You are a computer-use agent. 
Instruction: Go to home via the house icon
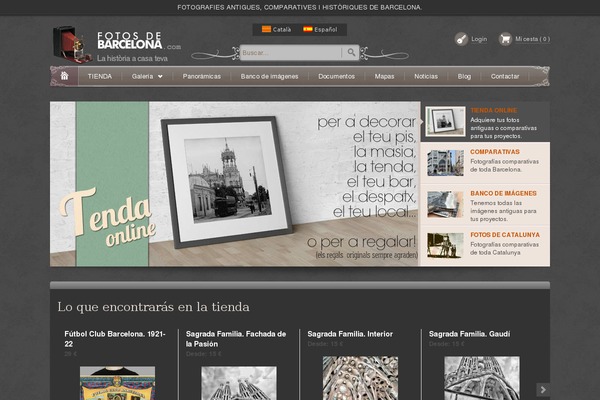click(x=64, y=76)
